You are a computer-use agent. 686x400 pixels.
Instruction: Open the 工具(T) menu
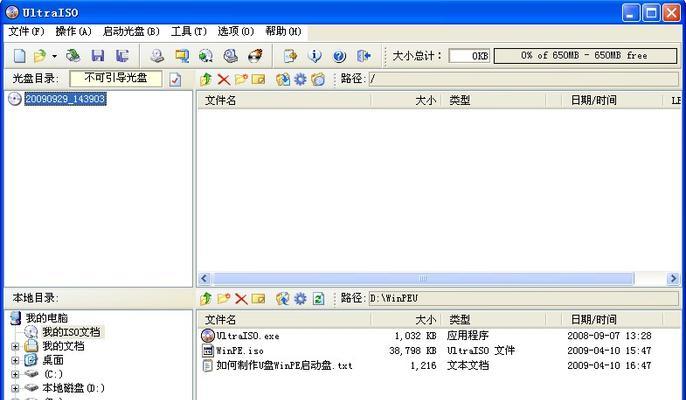[x=189, y=32]
